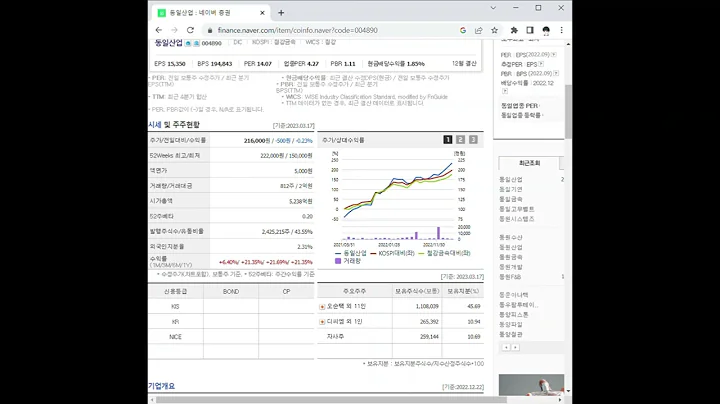The image size is (720, 404).
Task: Open 동일고무벨트 in recent list
Action: click(517, 209)
